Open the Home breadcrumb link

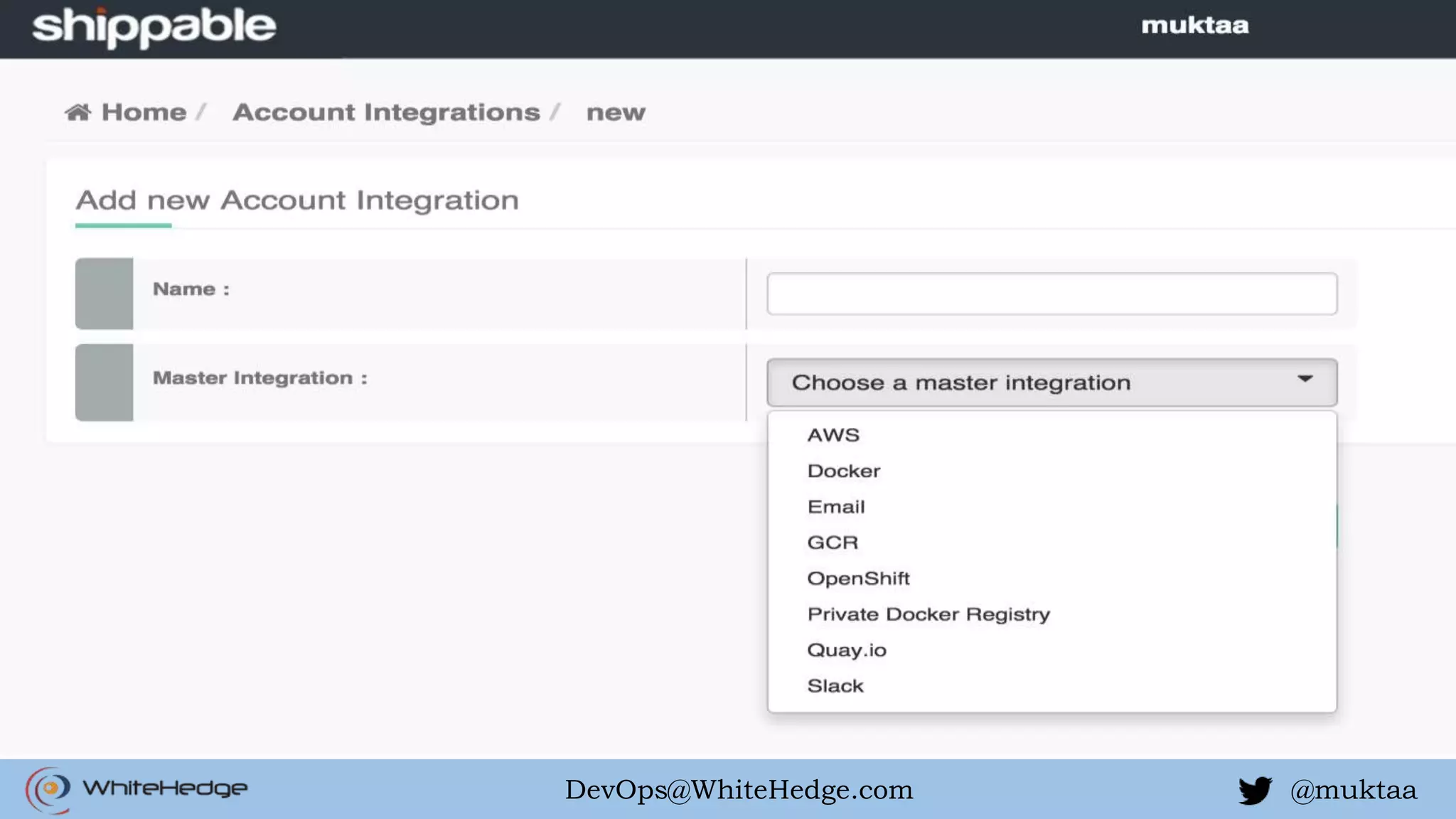144,112
